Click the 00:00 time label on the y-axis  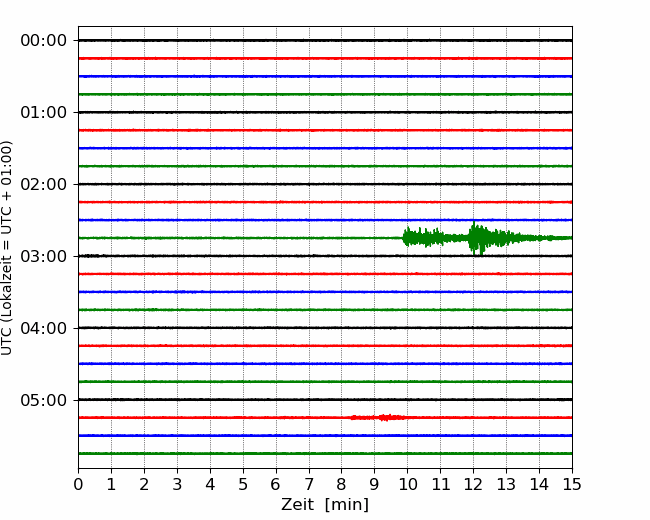pos(44,41)
